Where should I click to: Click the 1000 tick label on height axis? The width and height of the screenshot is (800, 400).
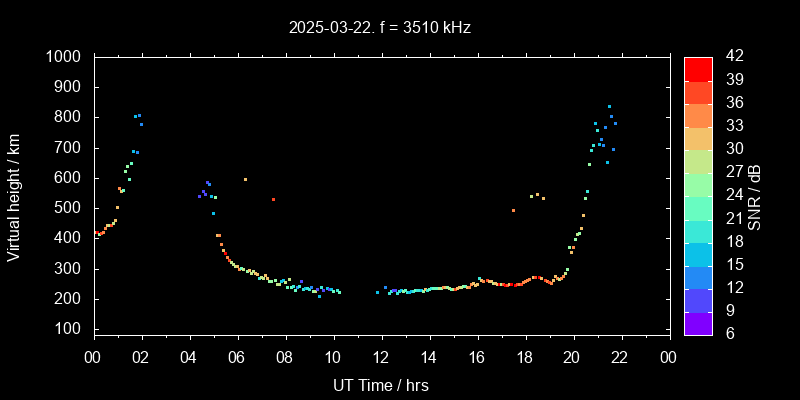(65, 57)
